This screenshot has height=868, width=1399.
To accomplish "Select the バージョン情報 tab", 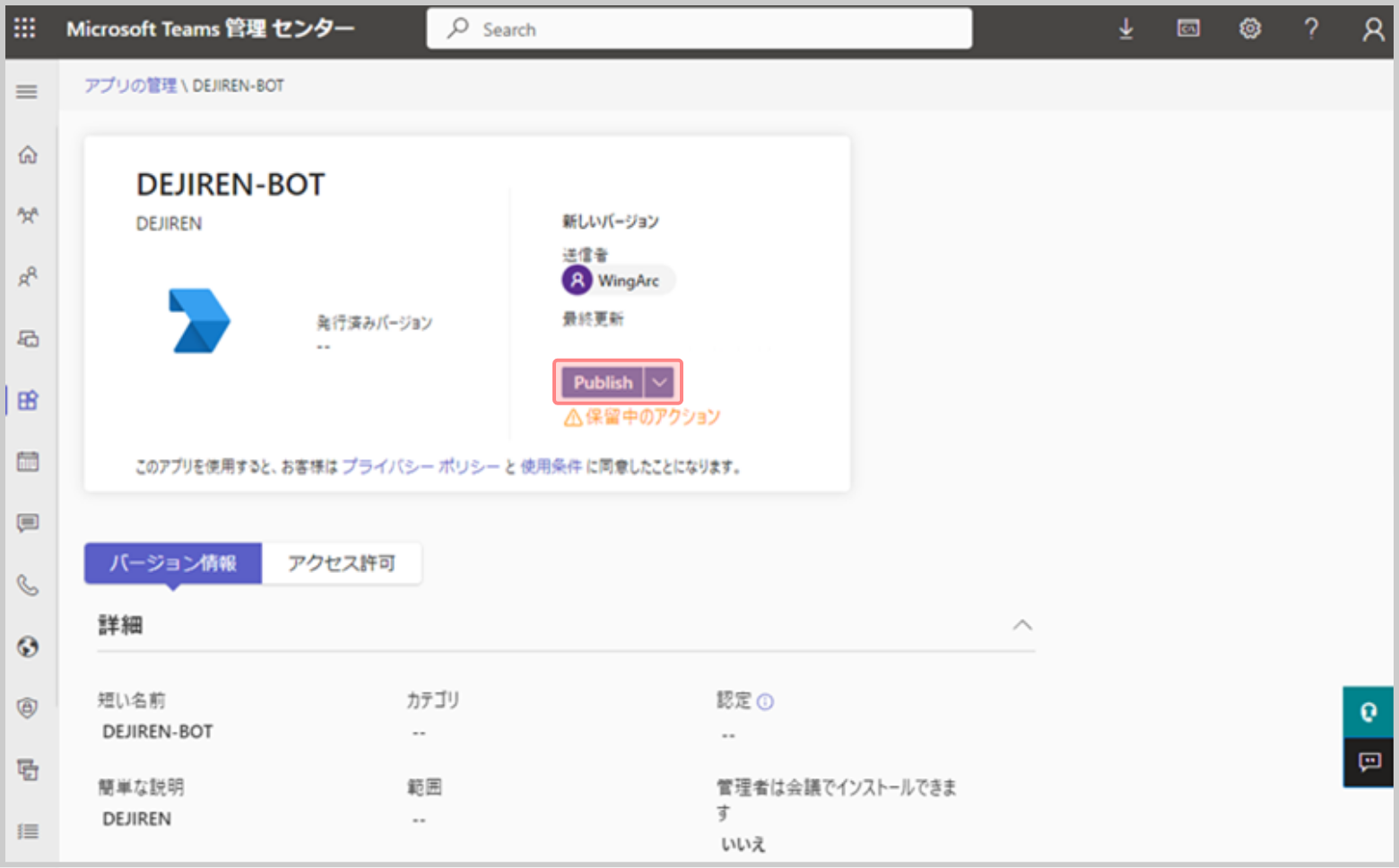I will [173, 563].
